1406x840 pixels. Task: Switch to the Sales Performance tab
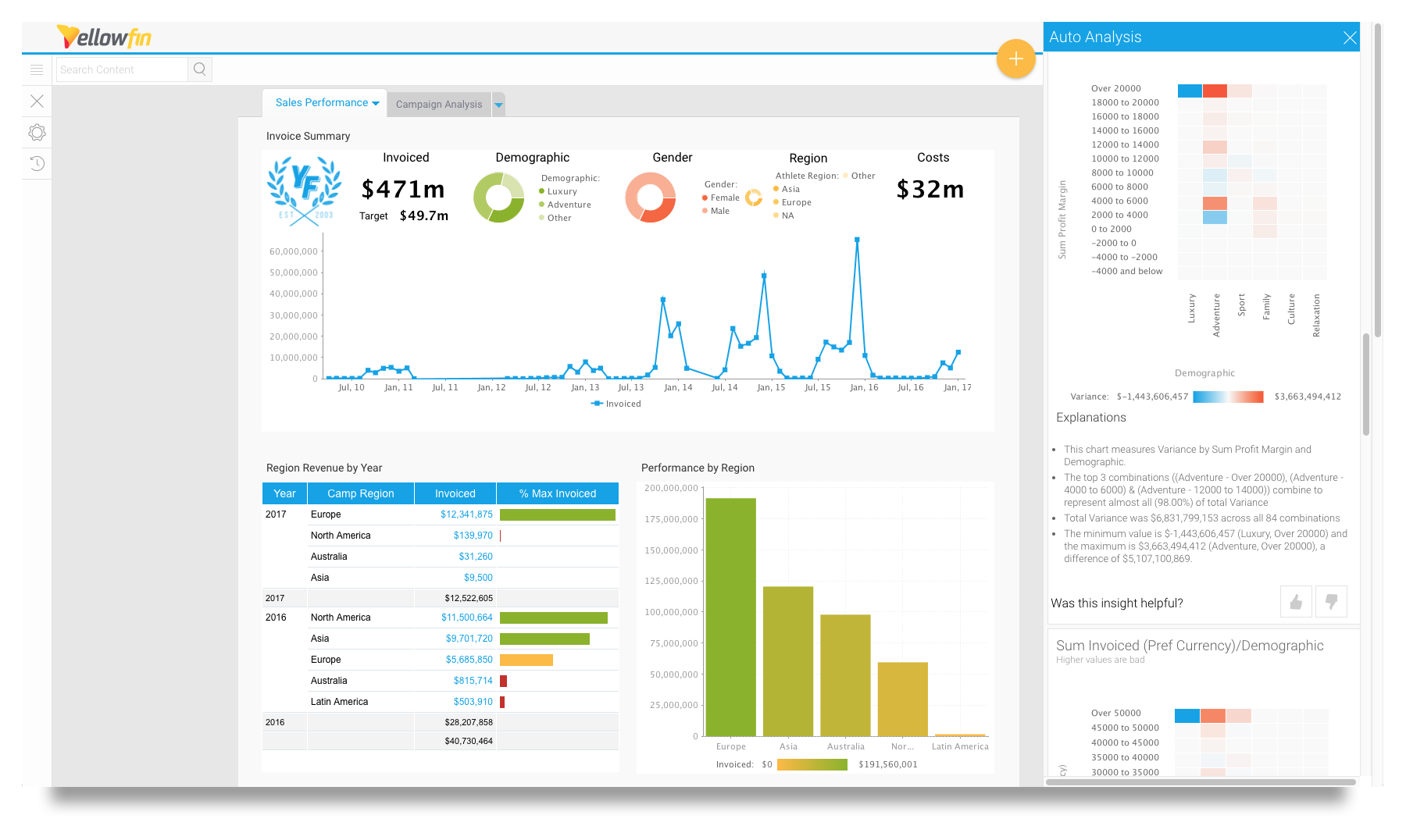tap(321, 103)
